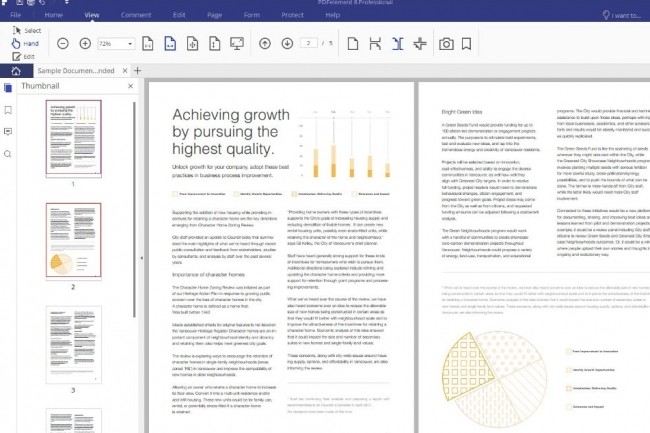Select the Two-page continuous layout icon
The height and width of the screenshot is (433, 650).
coord(420,44)
